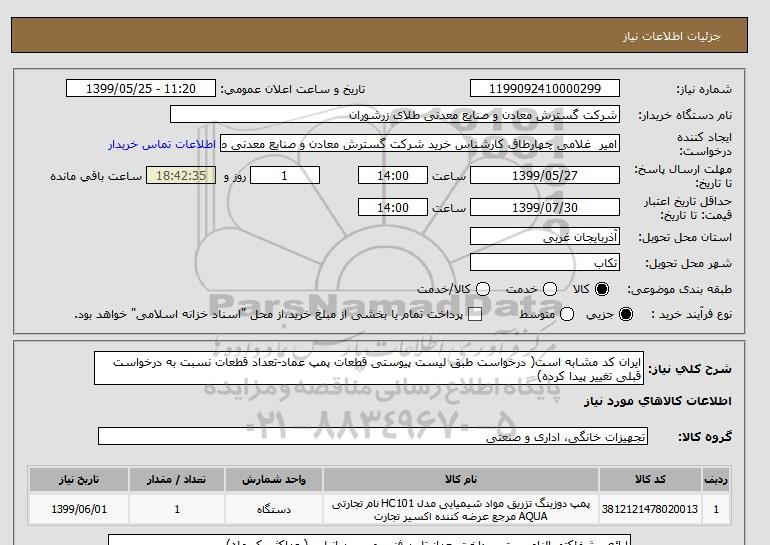This screenshot has height=545, width=770.
Task: Click the شرح کلی نیاز label
Action: pos(690,369)
